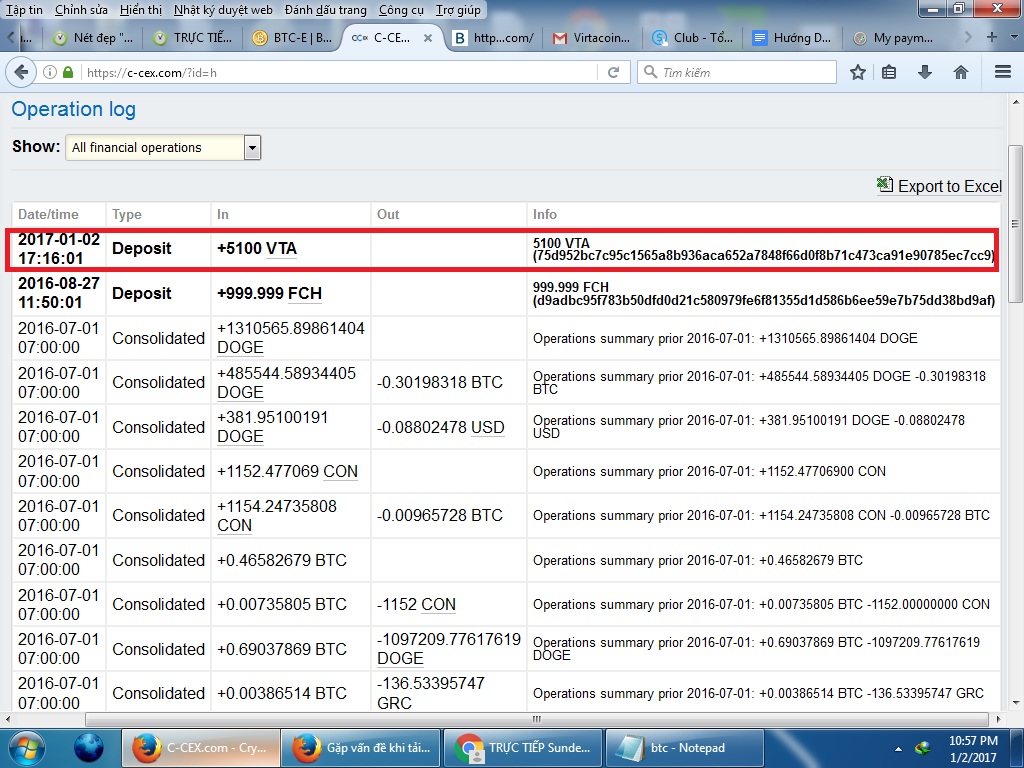Image resolution: width=1024 pixels, height=768 pixels.
Task: Close the C-CEX tab
Action: point(428,38)
